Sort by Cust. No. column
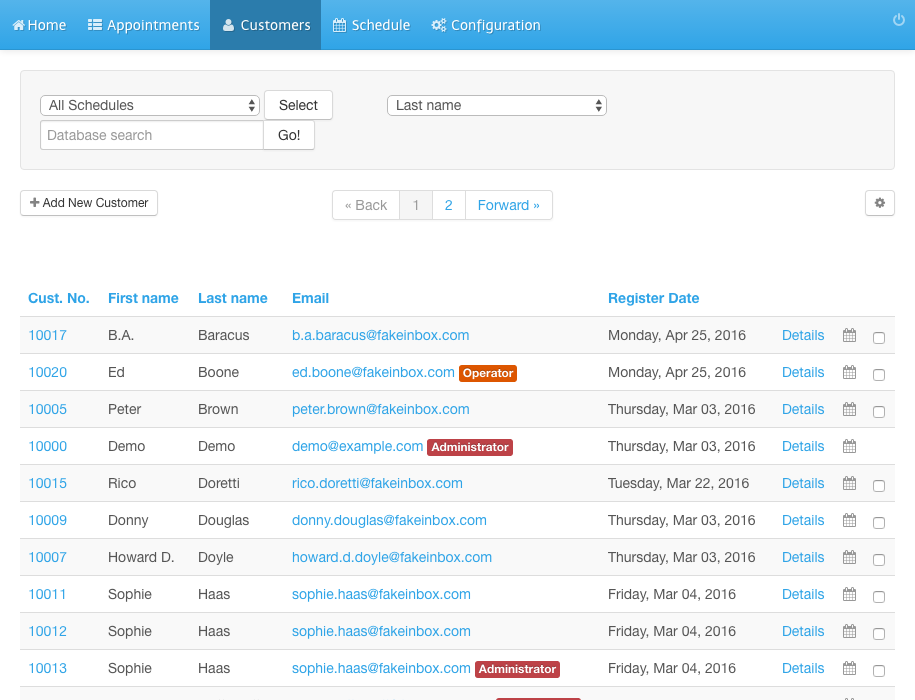Viewport: 915px width, 700px height. (x=59, y=298)
